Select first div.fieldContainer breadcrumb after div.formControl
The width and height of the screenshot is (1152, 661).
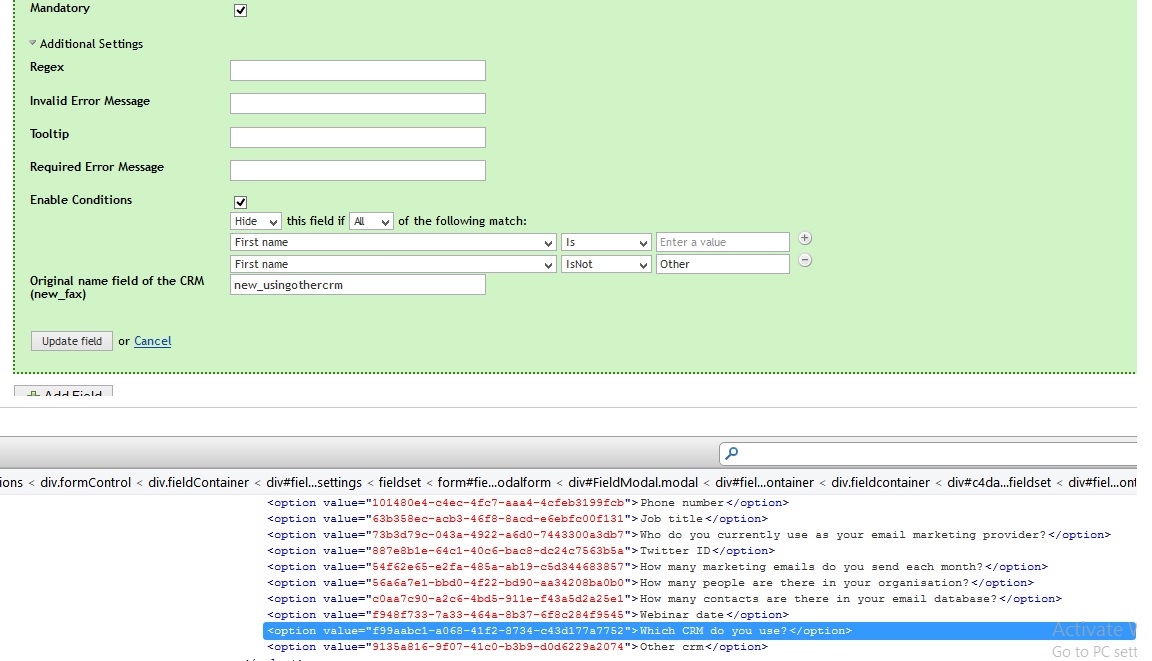tap(198, 483)
